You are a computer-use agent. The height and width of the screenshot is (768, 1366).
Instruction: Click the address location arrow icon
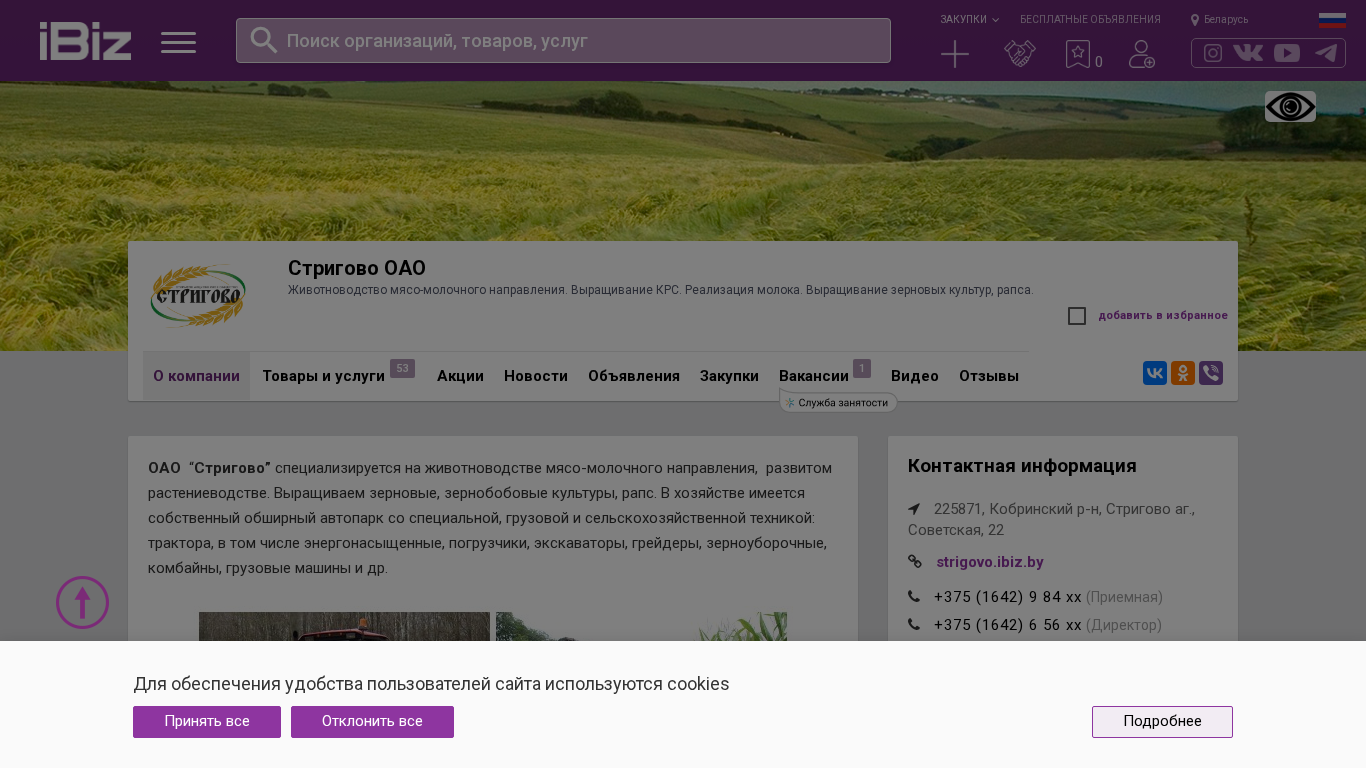click(914, 509)
